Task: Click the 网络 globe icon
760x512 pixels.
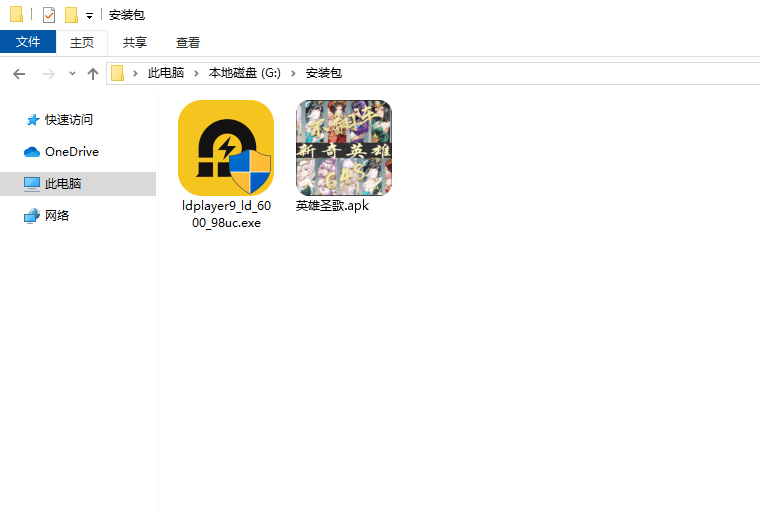Action: tap(32, 216)
